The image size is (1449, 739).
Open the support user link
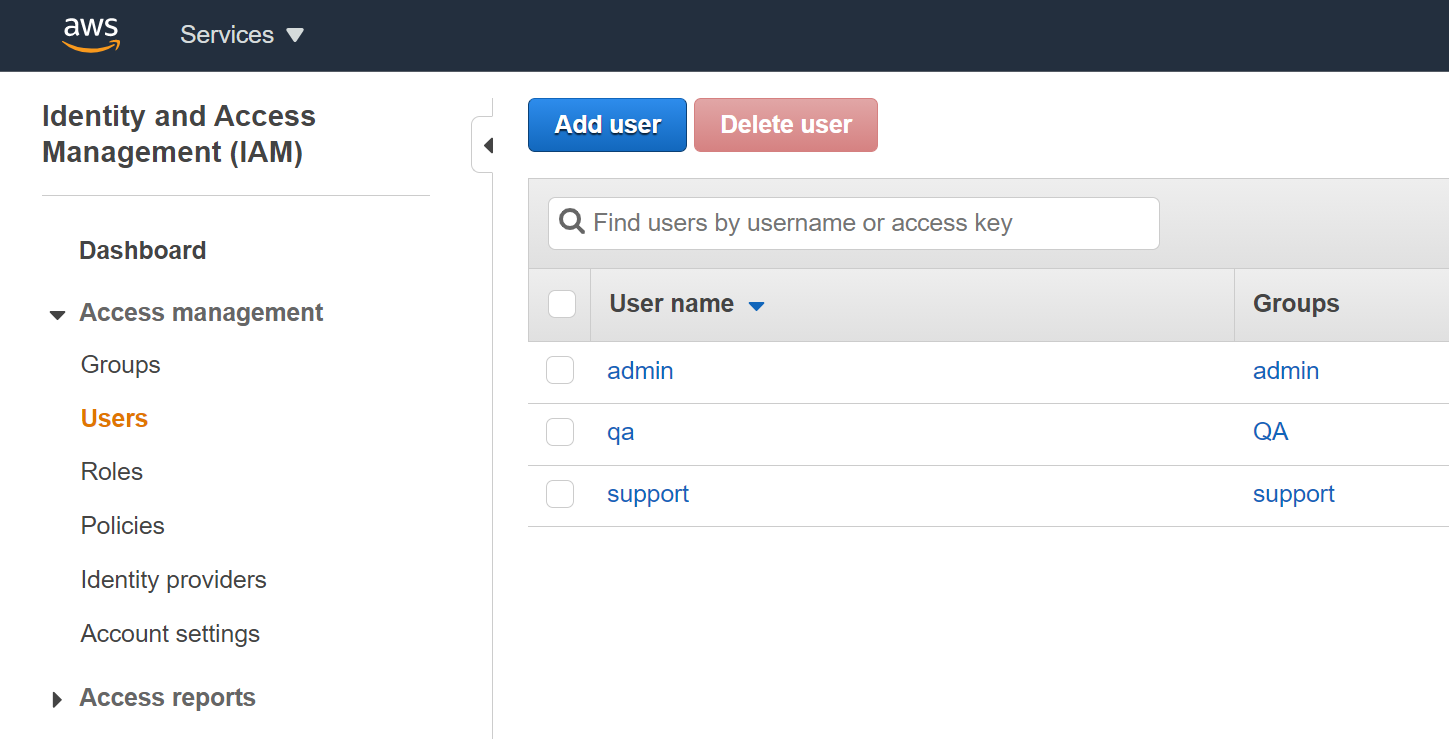[x=648, y=494]
